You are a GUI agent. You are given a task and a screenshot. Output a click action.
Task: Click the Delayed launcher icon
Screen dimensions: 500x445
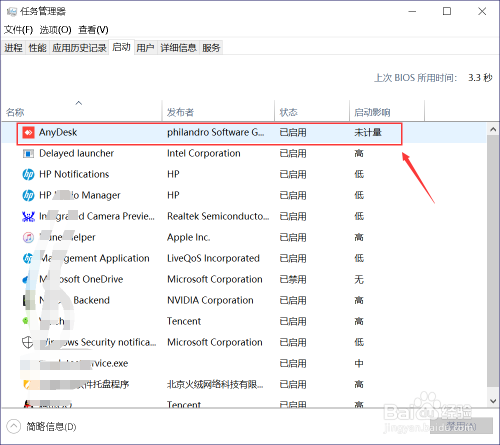[28, 154]
